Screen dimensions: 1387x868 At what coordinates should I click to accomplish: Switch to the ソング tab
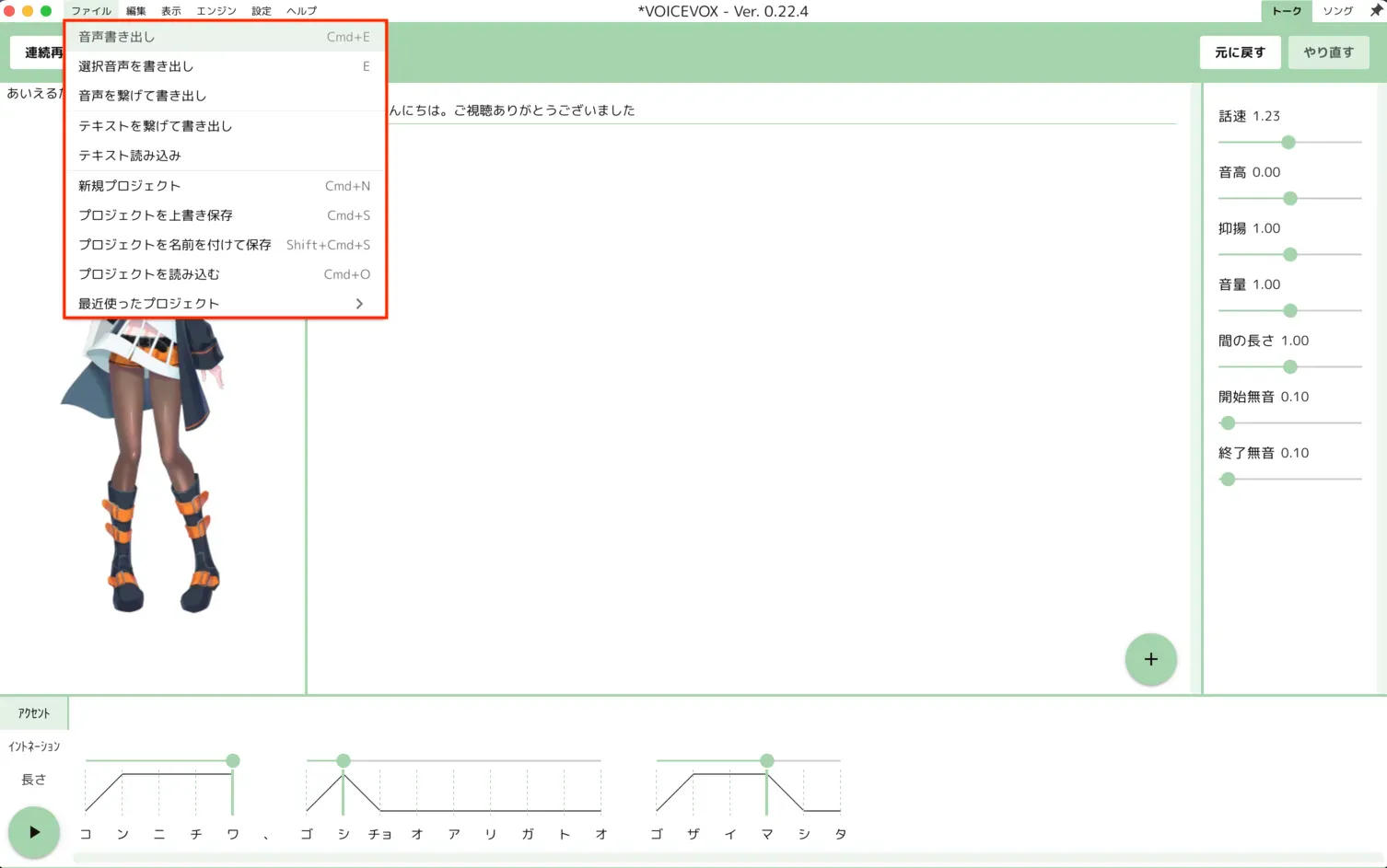click(x=1338, y=11)
